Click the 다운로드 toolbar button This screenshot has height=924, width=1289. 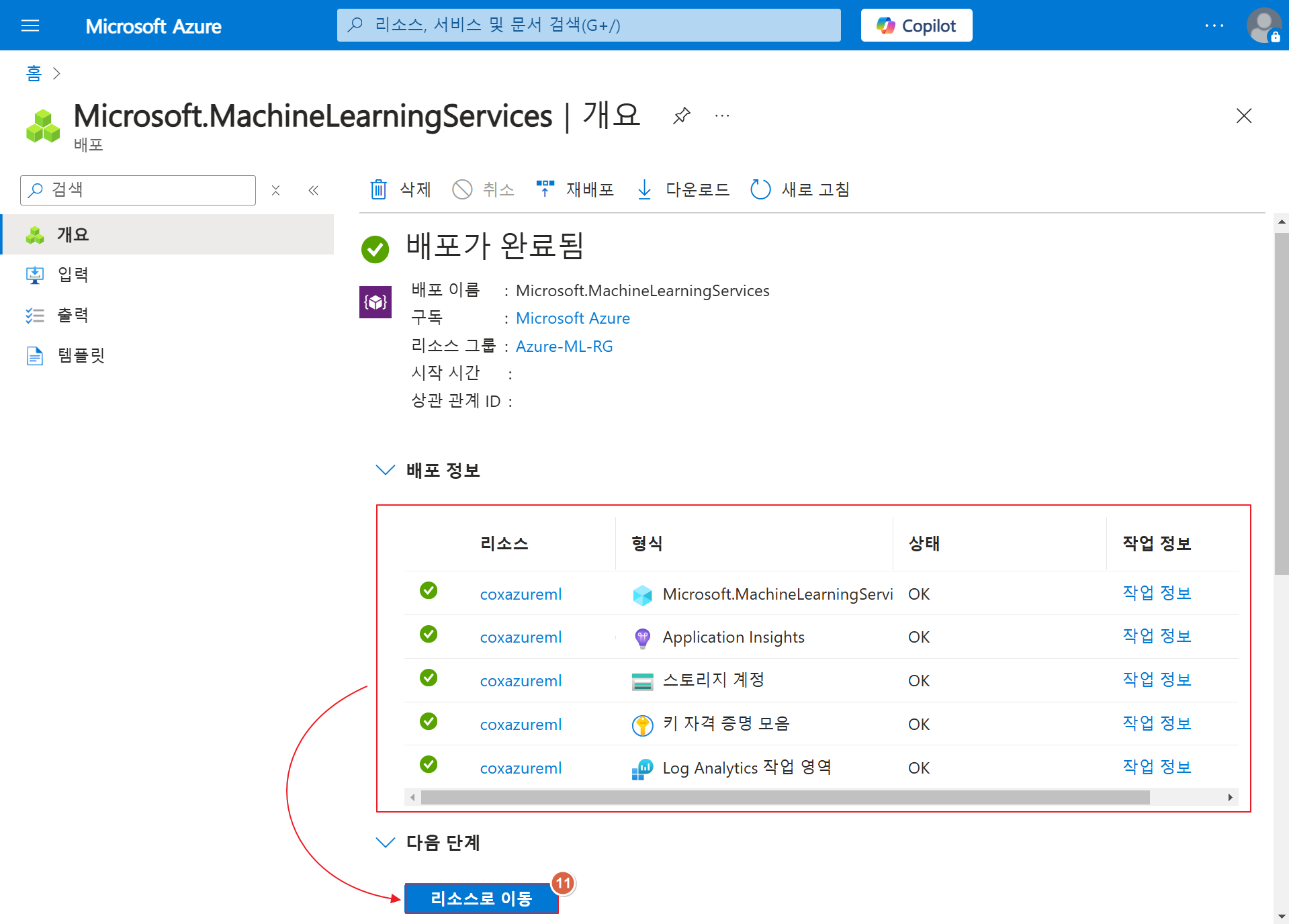(682, 189)
